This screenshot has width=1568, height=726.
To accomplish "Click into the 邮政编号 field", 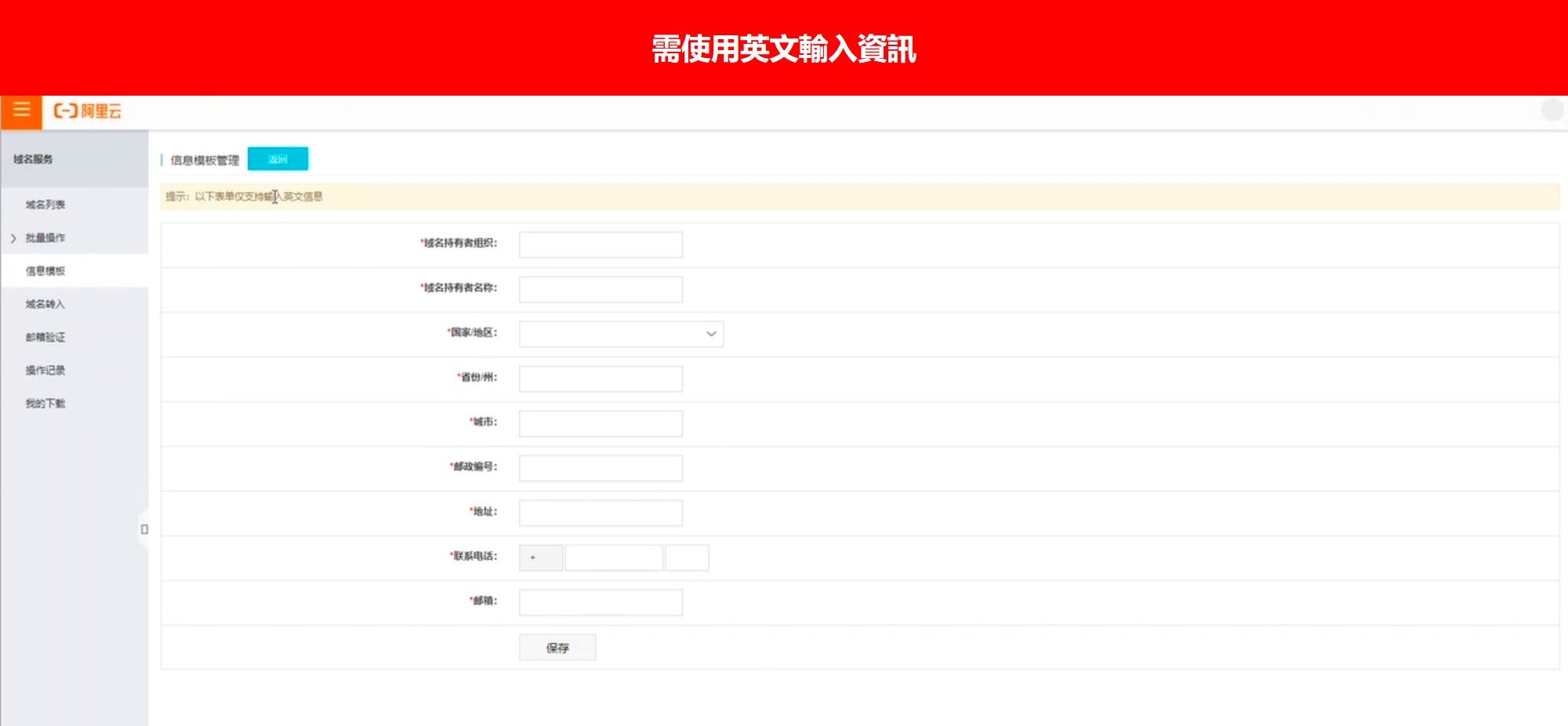I will 601,468.
